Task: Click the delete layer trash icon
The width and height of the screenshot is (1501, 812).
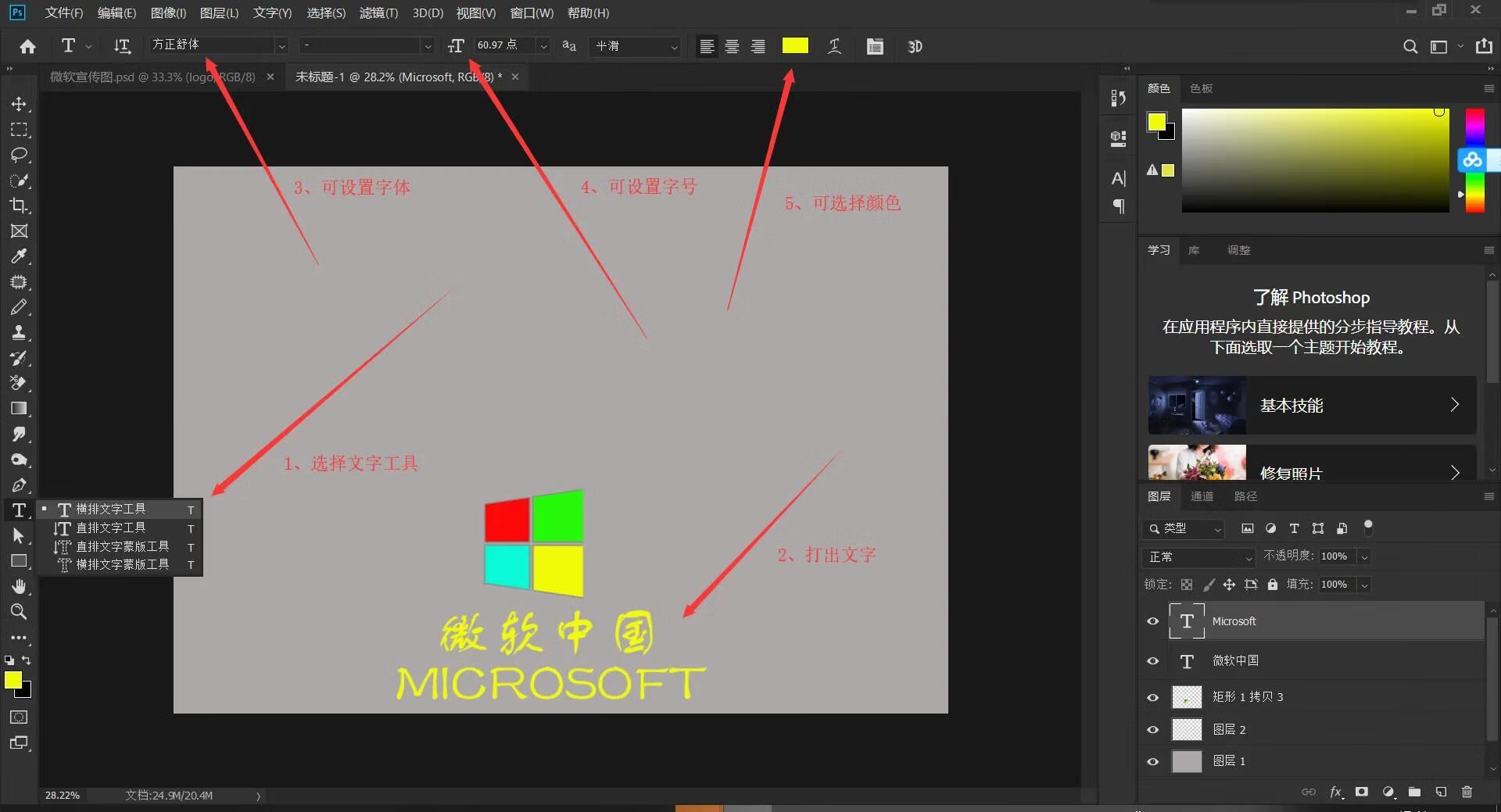Action: pyautogui.click(x=1467, y=792)
